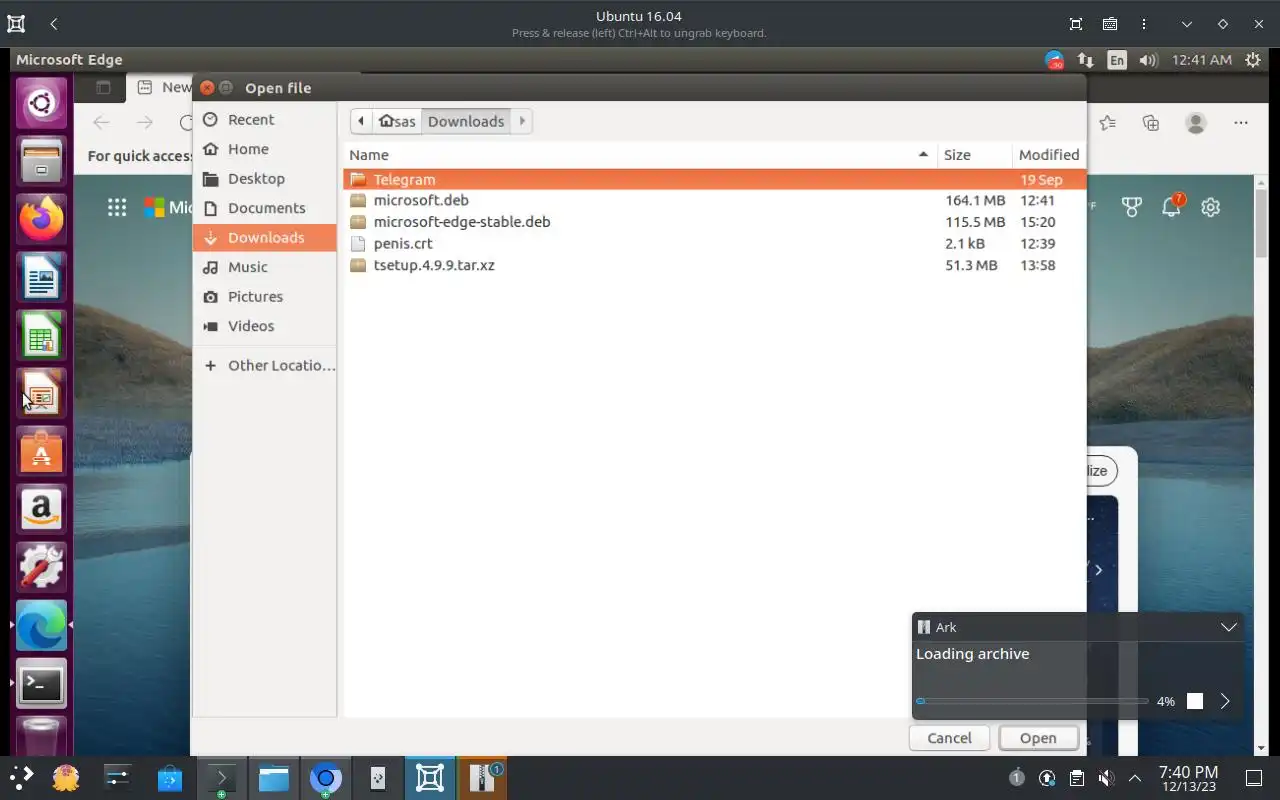
Task: Select Pictures in file dialog sidebar
Action: tap(264, 296)
